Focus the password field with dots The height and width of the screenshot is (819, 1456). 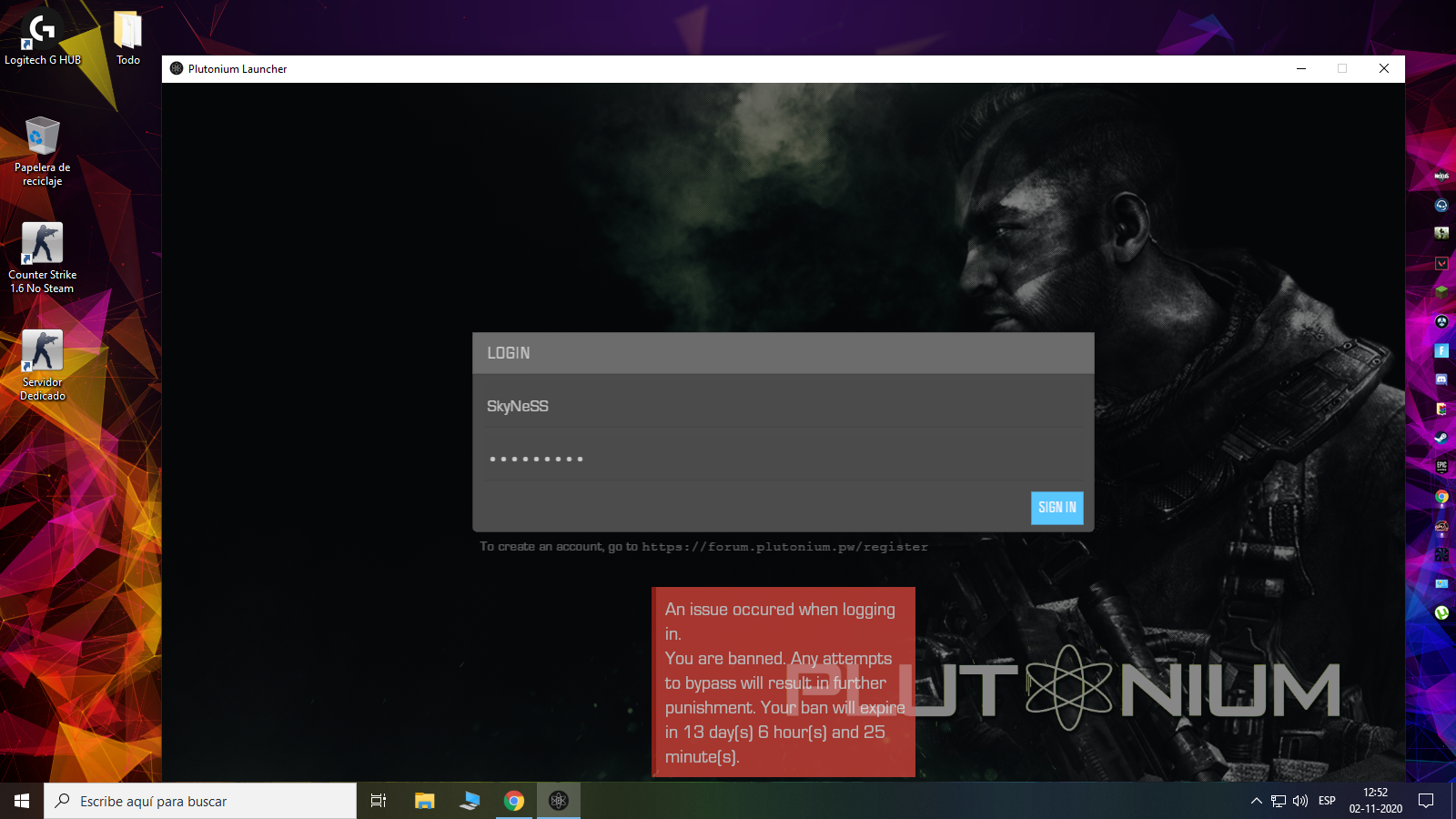pyautogui.click(x=783, y=459)
